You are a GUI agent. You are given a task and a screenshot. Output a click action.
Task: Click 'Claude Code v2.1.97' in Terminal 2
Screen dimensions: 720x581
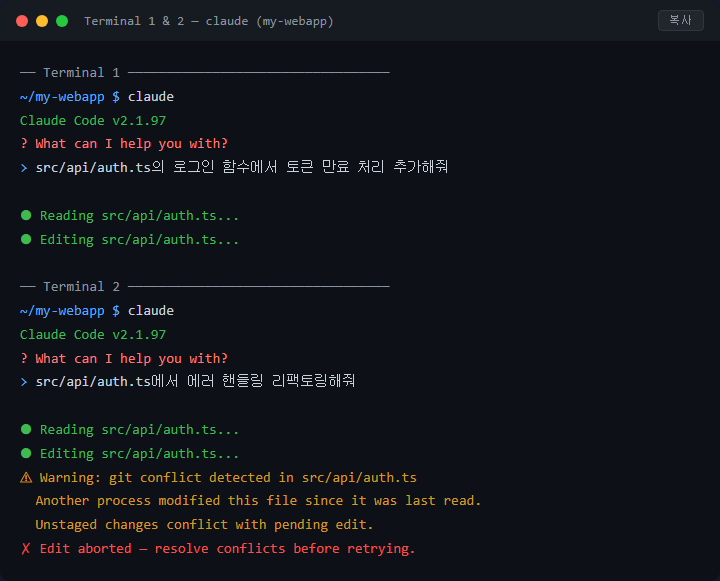(93, 334)
